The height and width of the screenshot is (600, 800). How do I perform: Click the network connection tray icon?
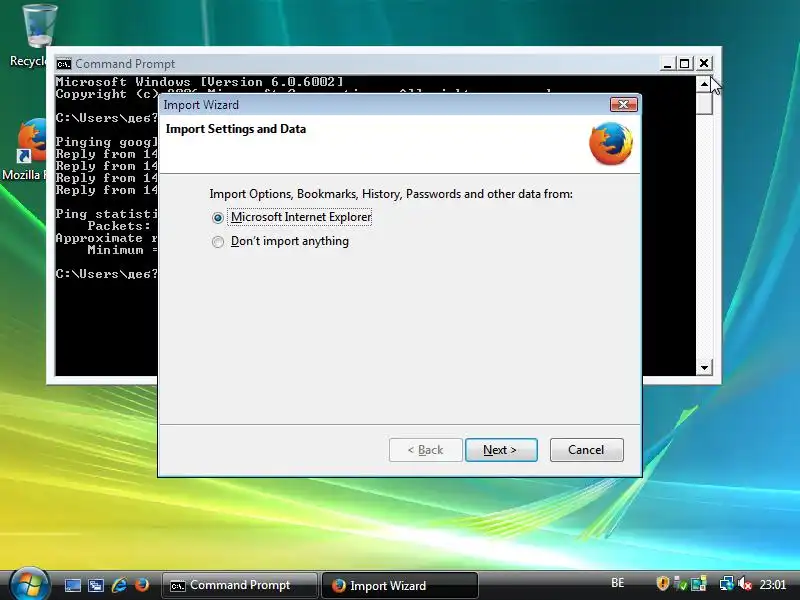[727, 583]
